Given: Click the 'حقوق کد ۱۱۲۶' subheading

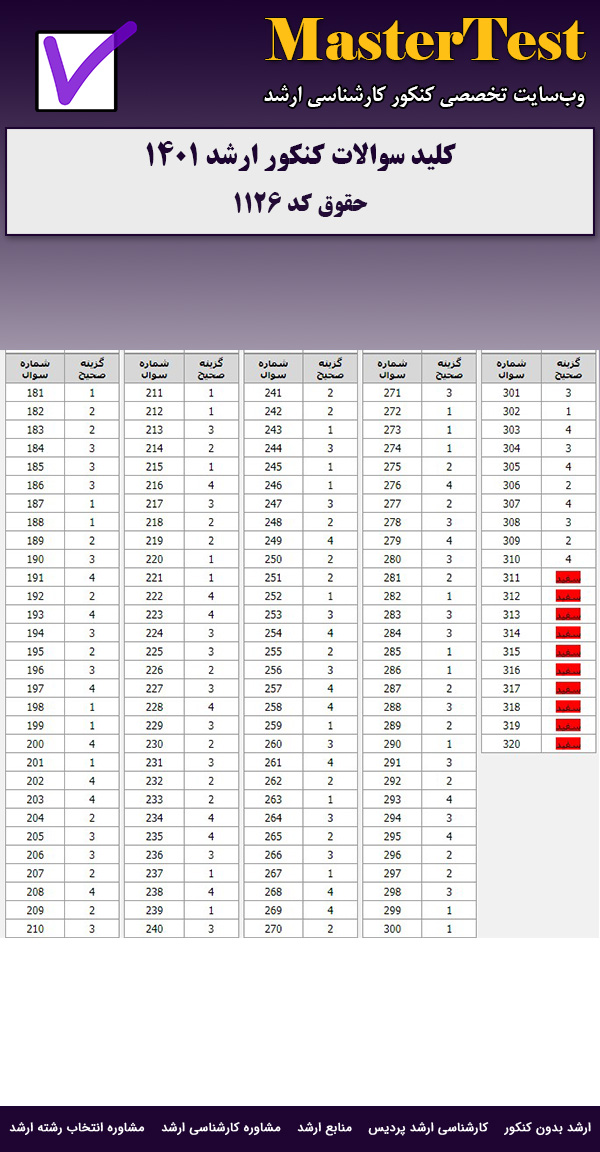Looking at the screenshot, I should click(x=300, y=203).
